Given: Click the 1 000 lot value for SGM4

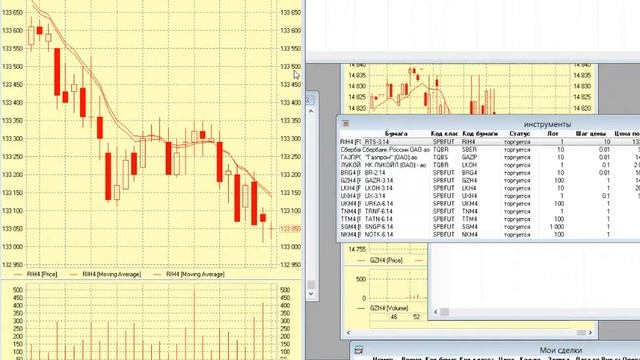Looking at the screenshot, I should point(557,227).
